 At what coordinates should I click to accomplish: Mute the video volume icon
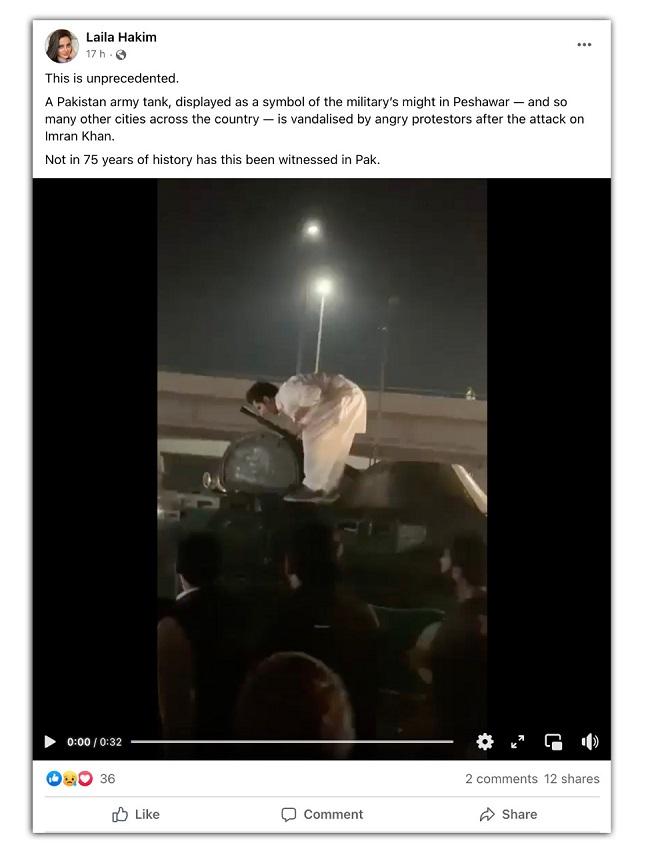point(590,741)
